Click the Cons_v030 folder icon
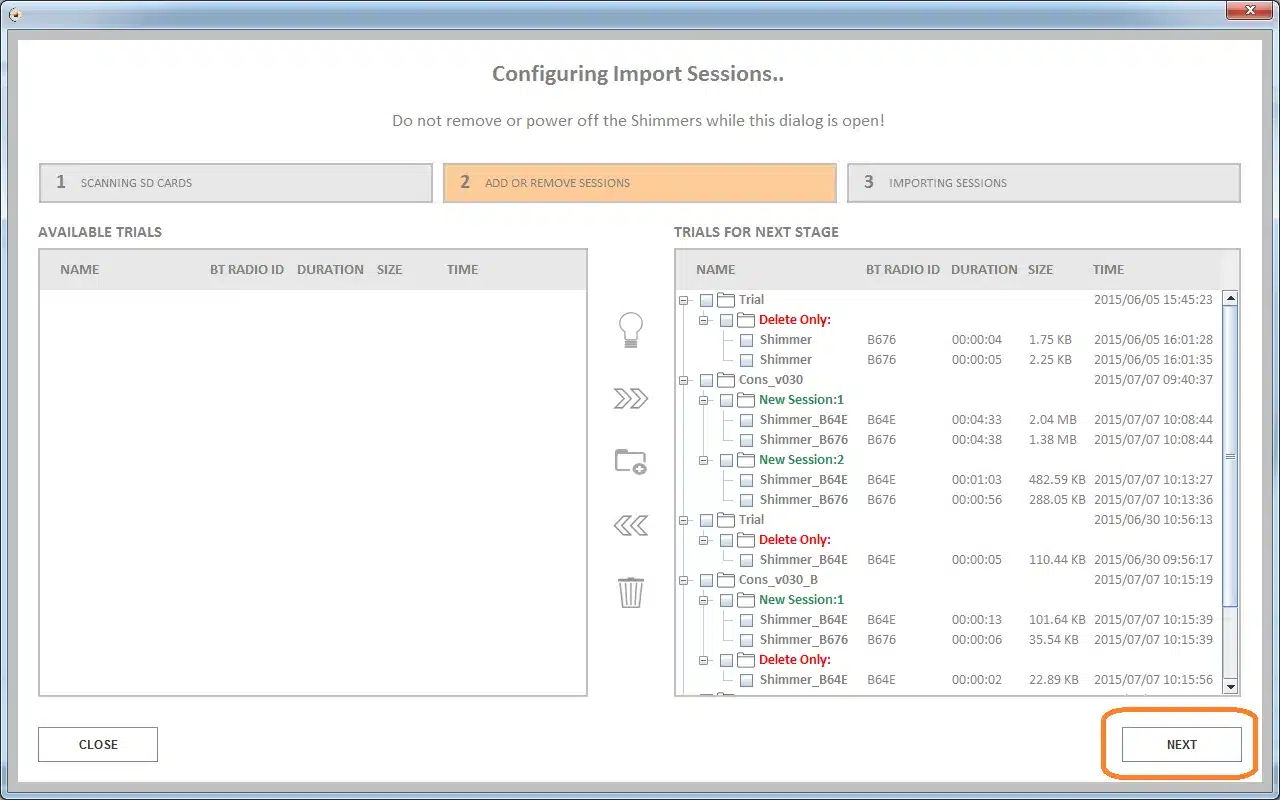 (x=726, y=380)
